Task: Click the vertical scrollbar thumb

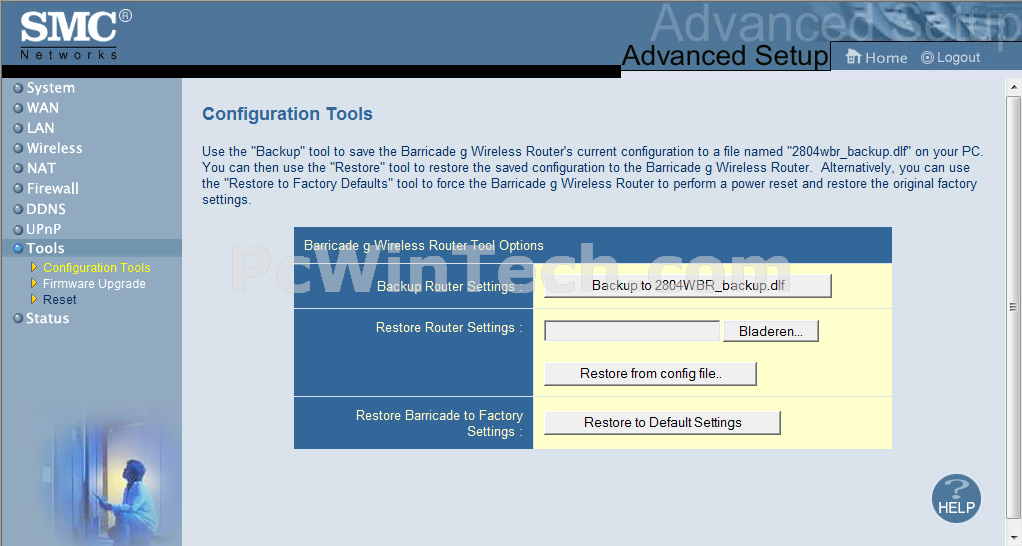Action: pos(1014,306)
